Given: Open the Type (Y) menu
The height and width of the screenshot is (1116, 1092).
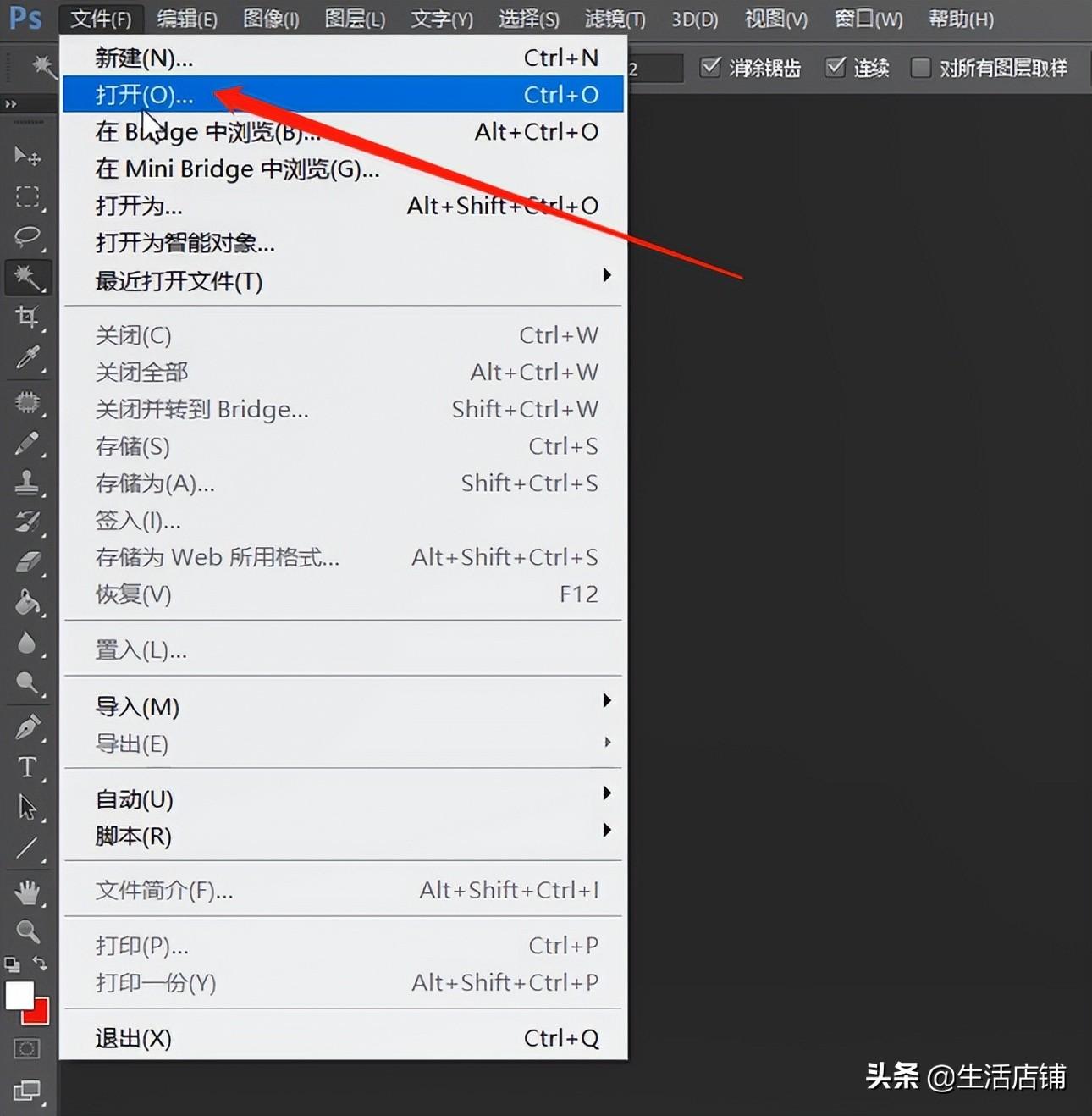Looking at the screenshot, I should (x=442, y=19).
